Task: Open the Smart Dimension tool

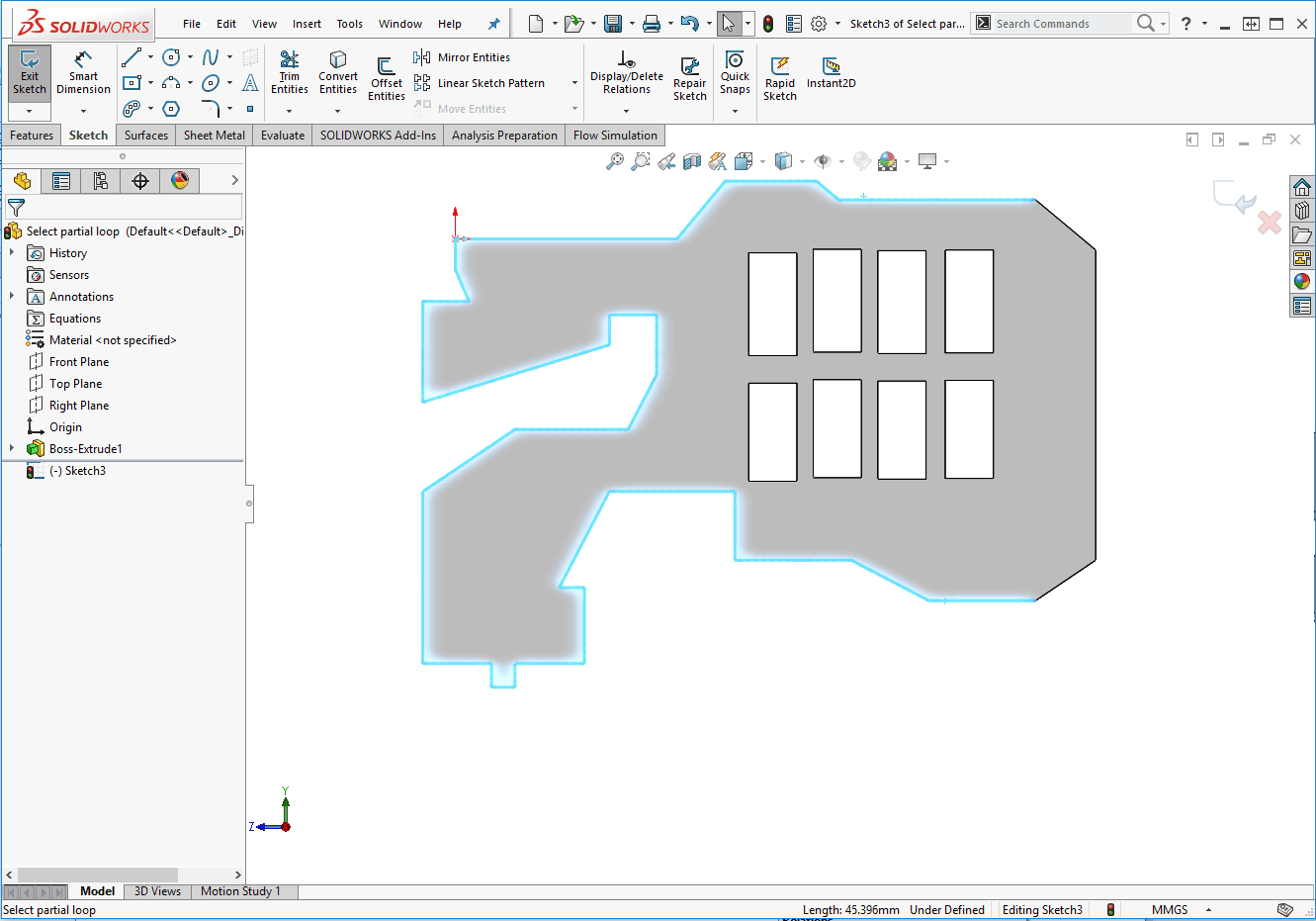Action: 83,74
